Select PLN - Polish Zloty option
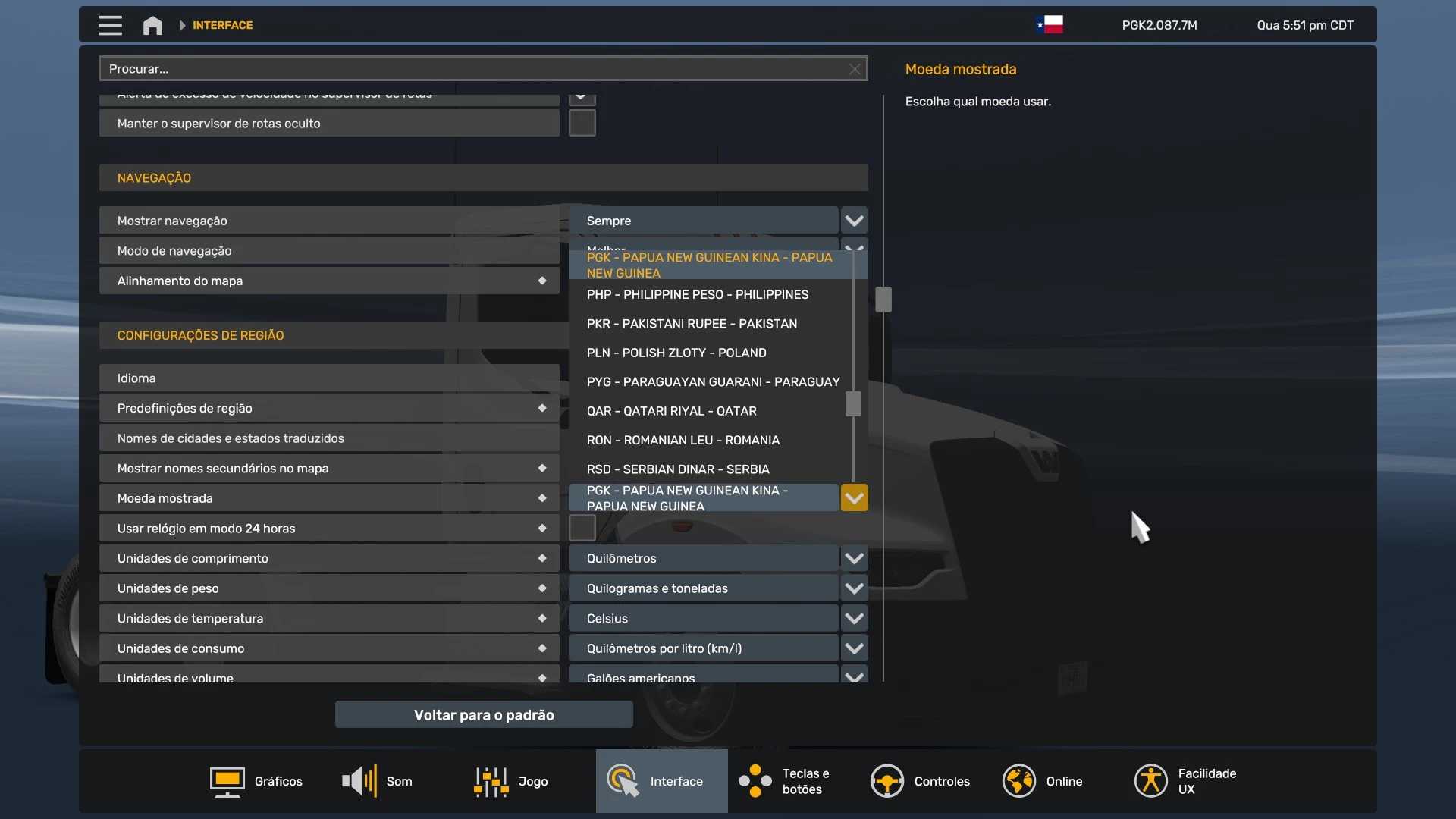Screen dimensions: 1456x819 pyautogui.click(x=676, y=353)
